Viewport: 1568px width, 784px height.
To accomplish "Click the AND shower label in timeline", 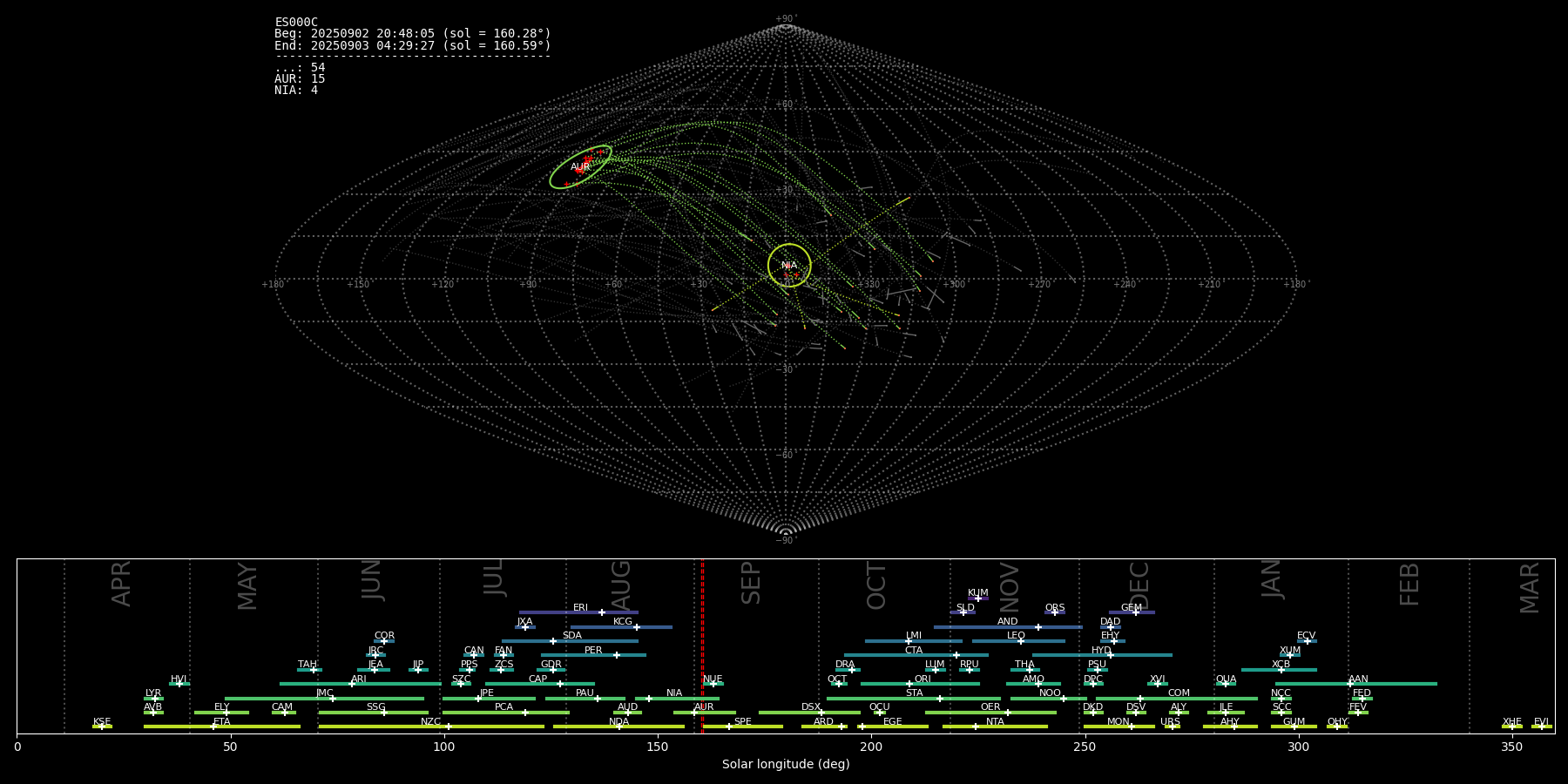I will click(1008, 622).
